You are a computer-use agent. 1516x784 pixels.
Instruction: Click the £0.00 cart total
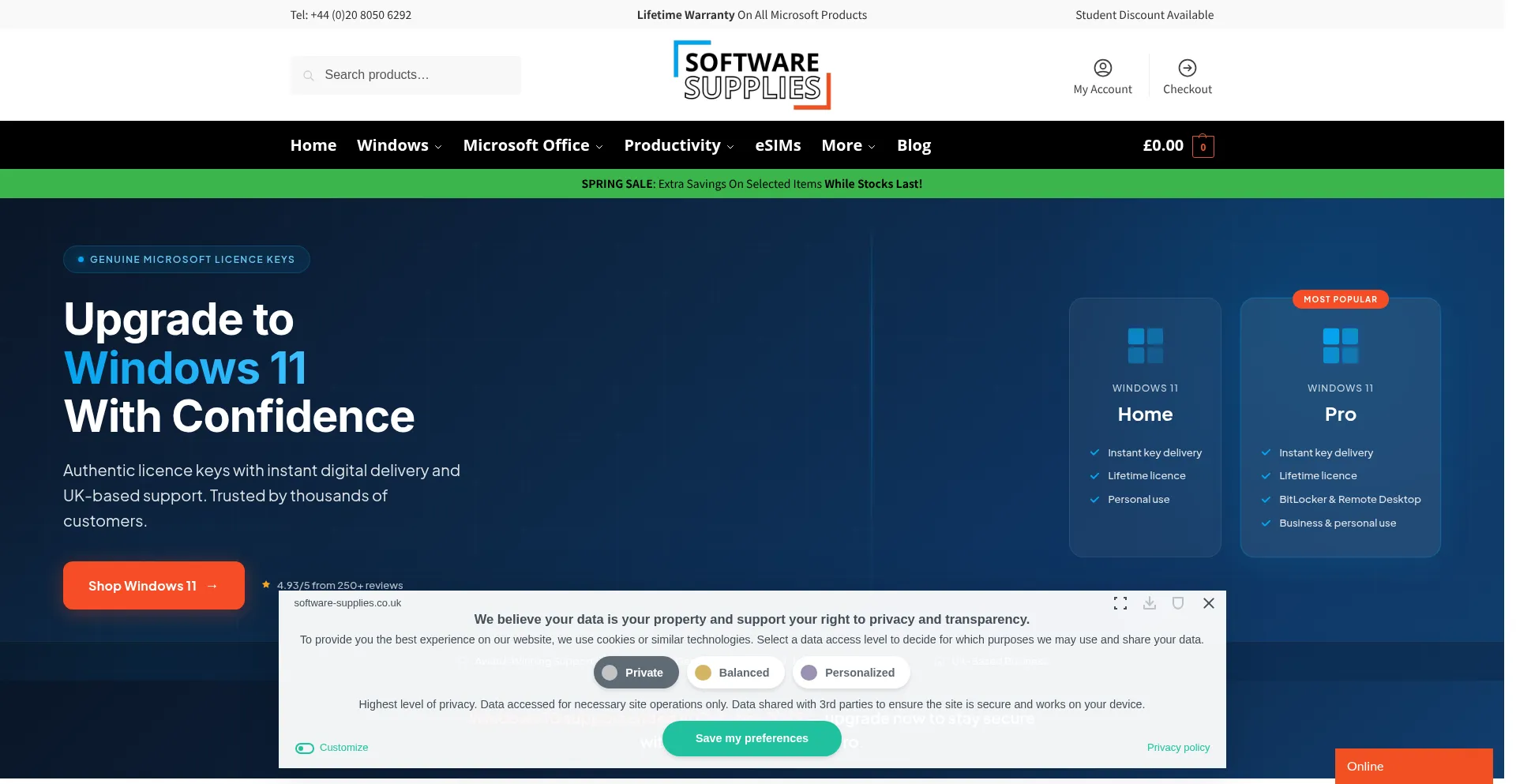pyautogui.click(x=1163, y=145)
